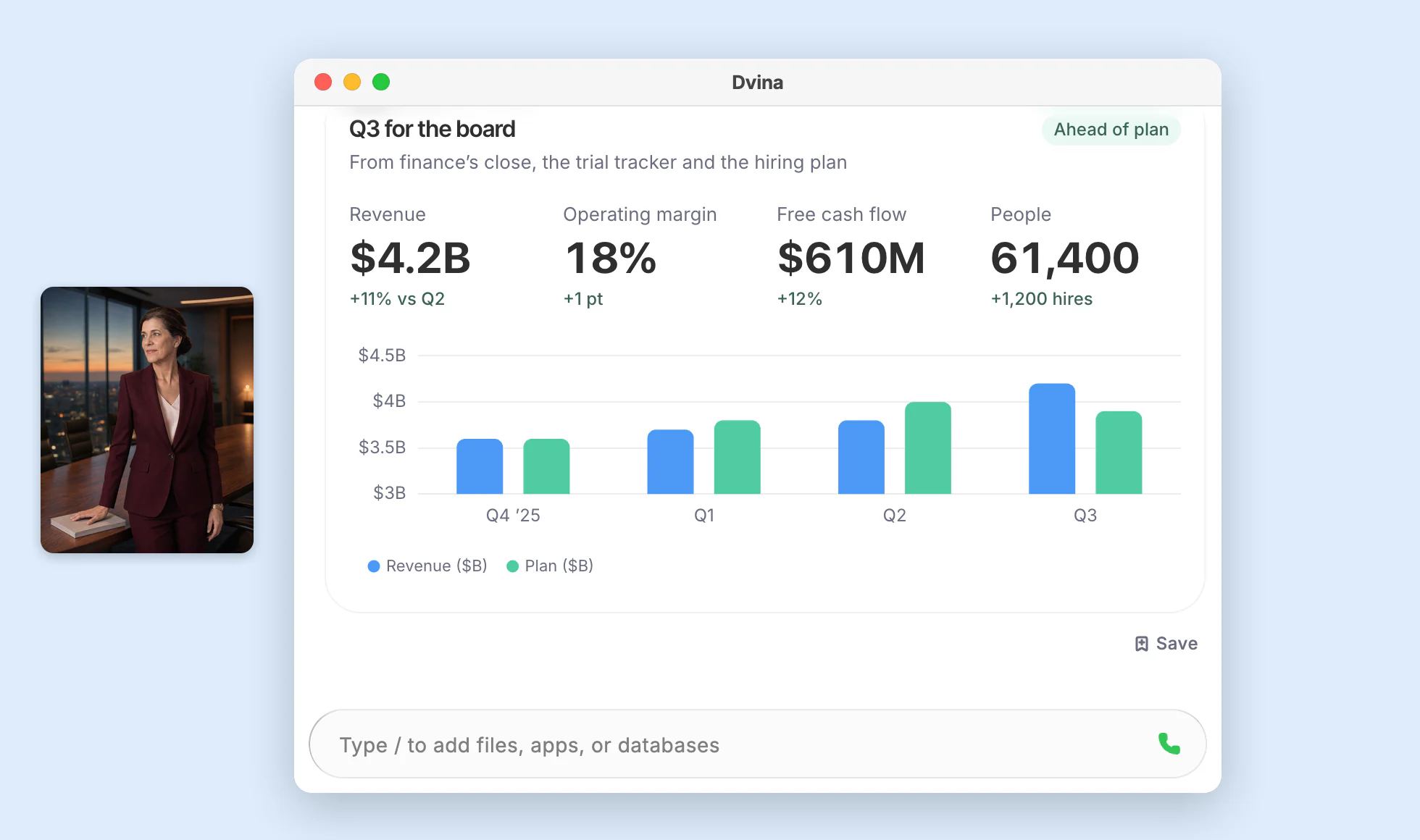Click the +11% vs Q2 text
The height and width of the screenshot is (840, 1420).
397,298
